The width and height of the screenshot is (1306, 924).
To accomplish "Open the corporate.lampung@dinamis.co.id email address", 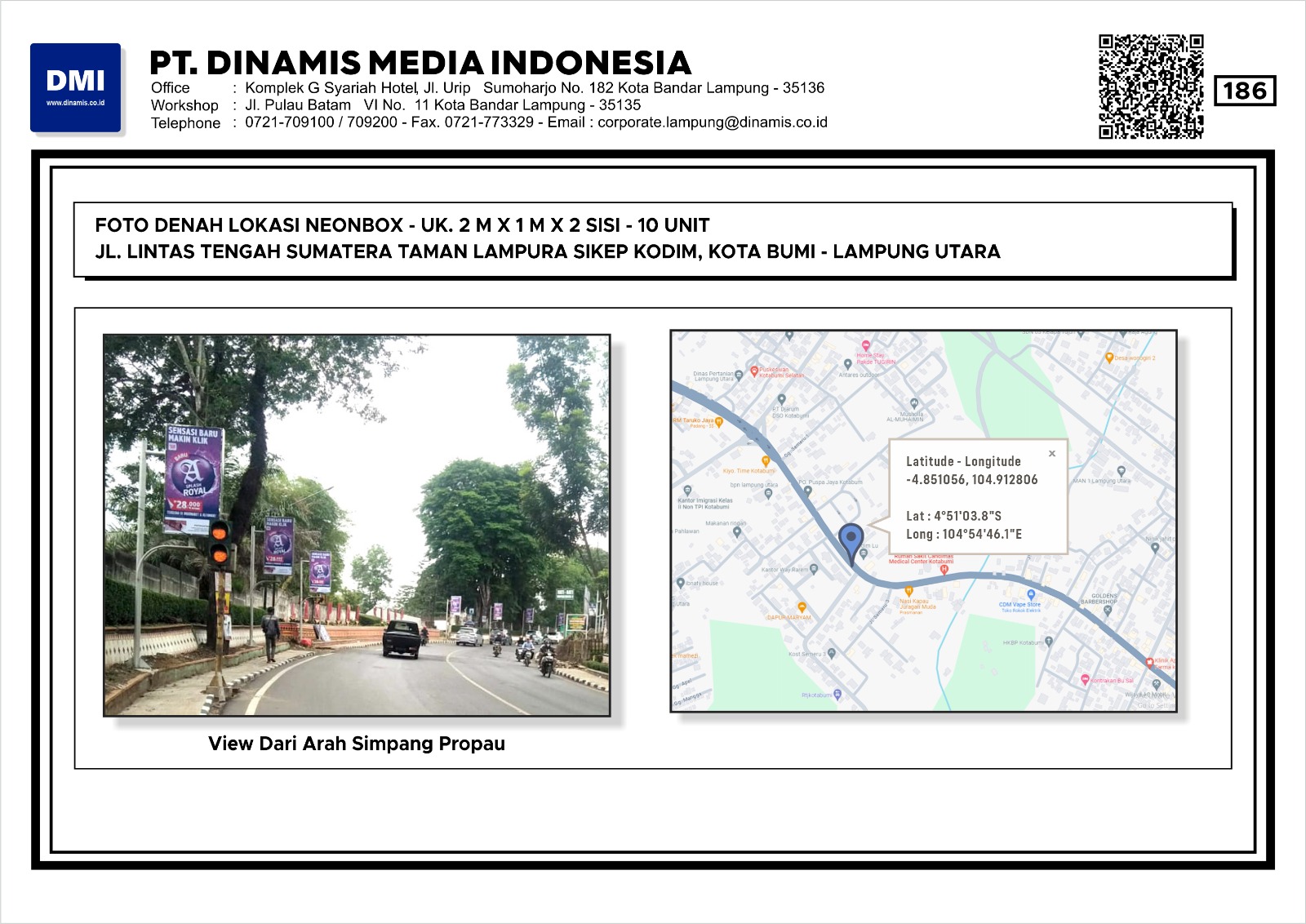I will pyautogui.click(x=712, y=122).
